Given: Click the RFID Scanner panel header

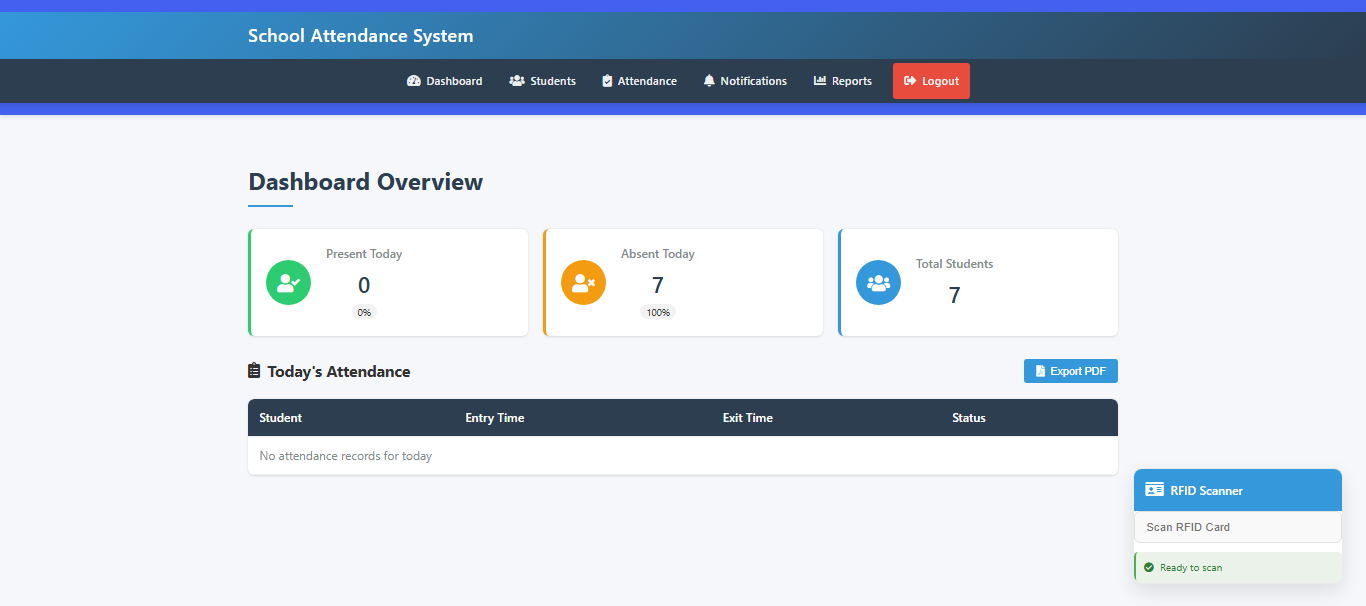Looking at the screenshot, I should tap(1238, 490).
